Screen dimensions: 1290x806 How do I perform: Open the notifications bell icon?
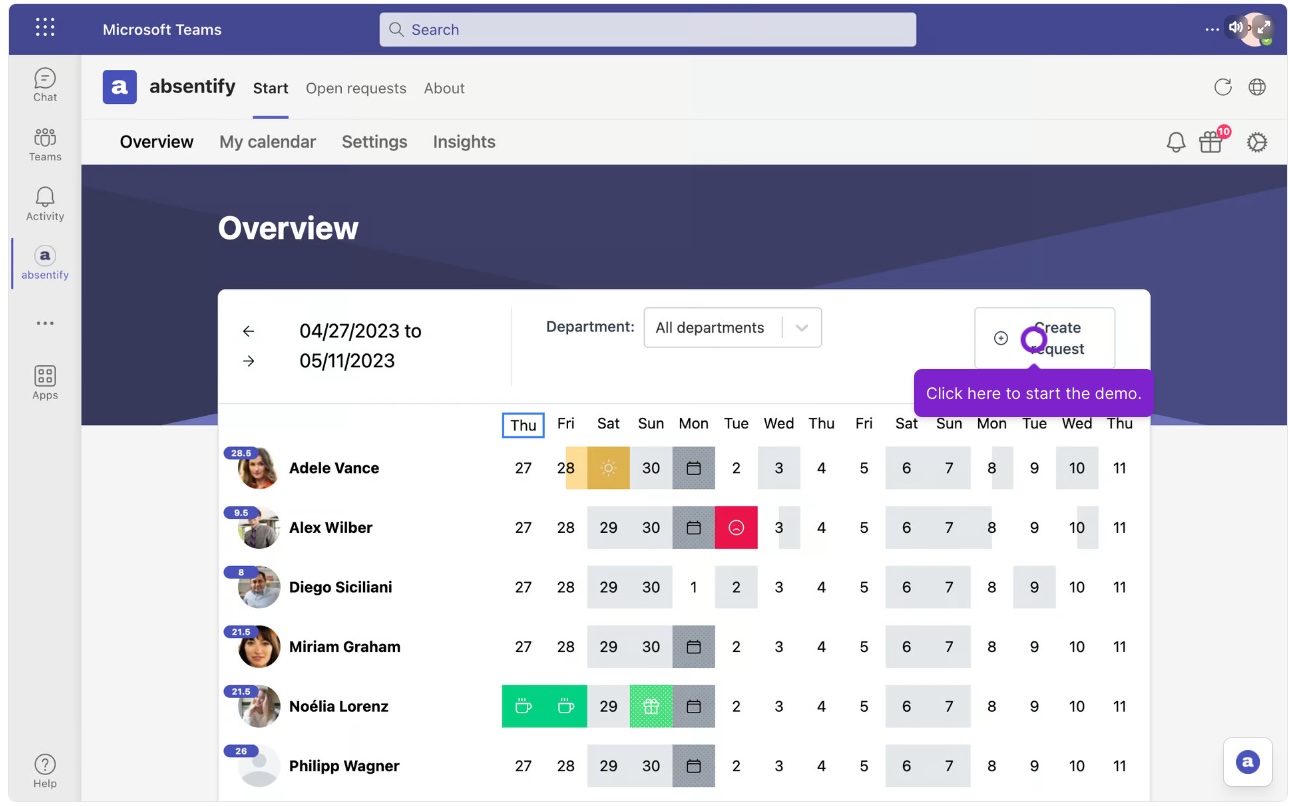point(1176,142)
